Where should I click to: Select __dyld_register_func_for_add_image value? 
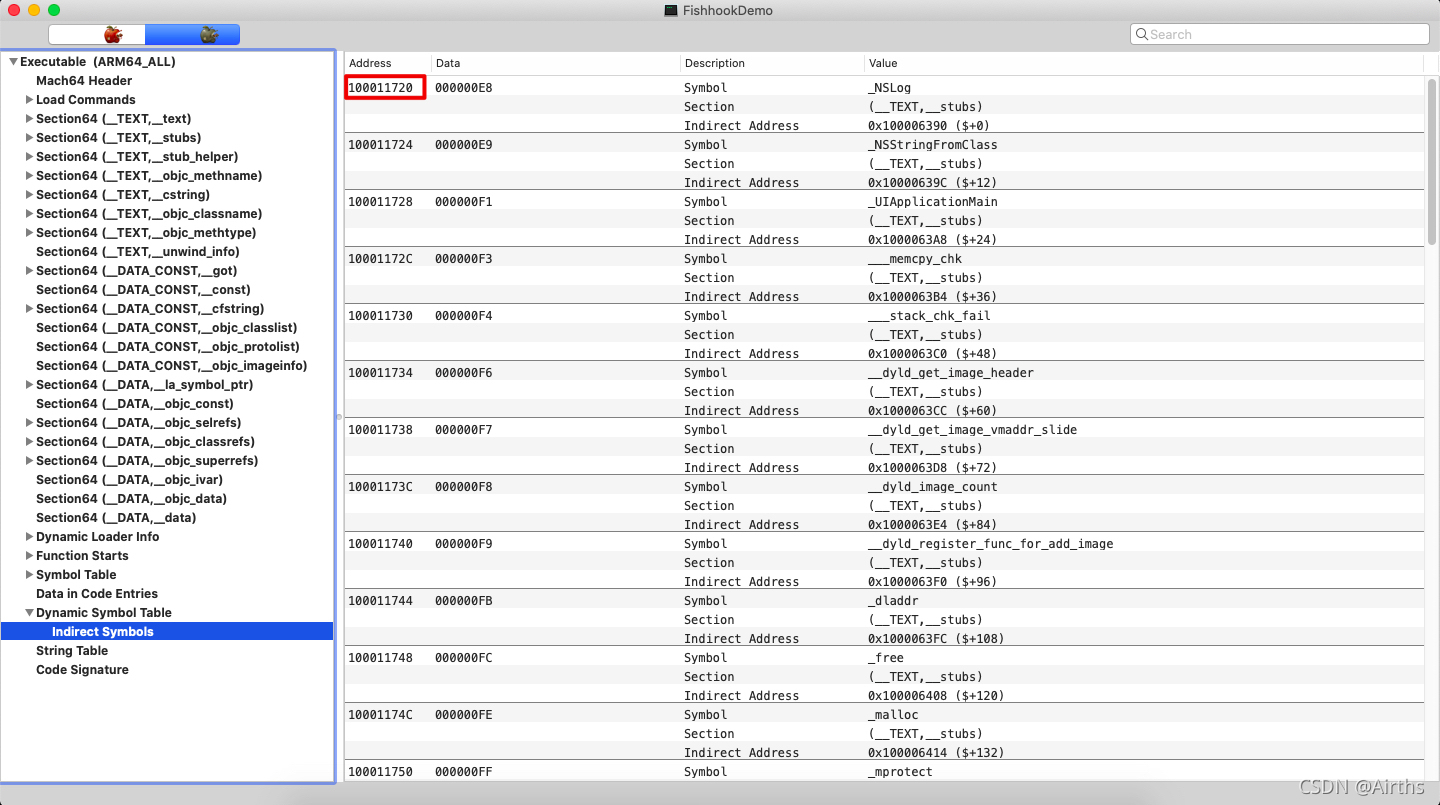(990, 544)
